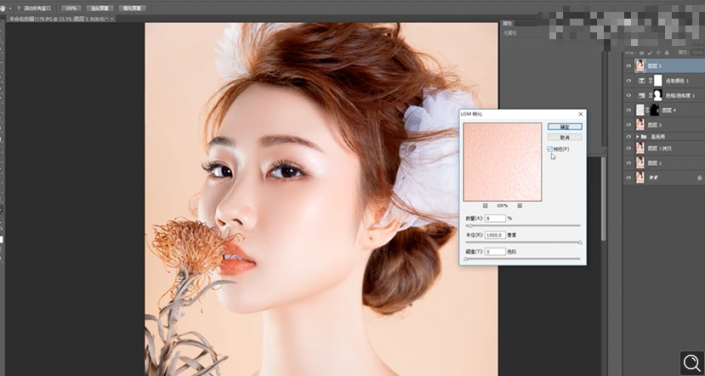Select the 图层 4 layer thumbnail
705x376 pixels.
pyautogui.click(x=640, y=110)
